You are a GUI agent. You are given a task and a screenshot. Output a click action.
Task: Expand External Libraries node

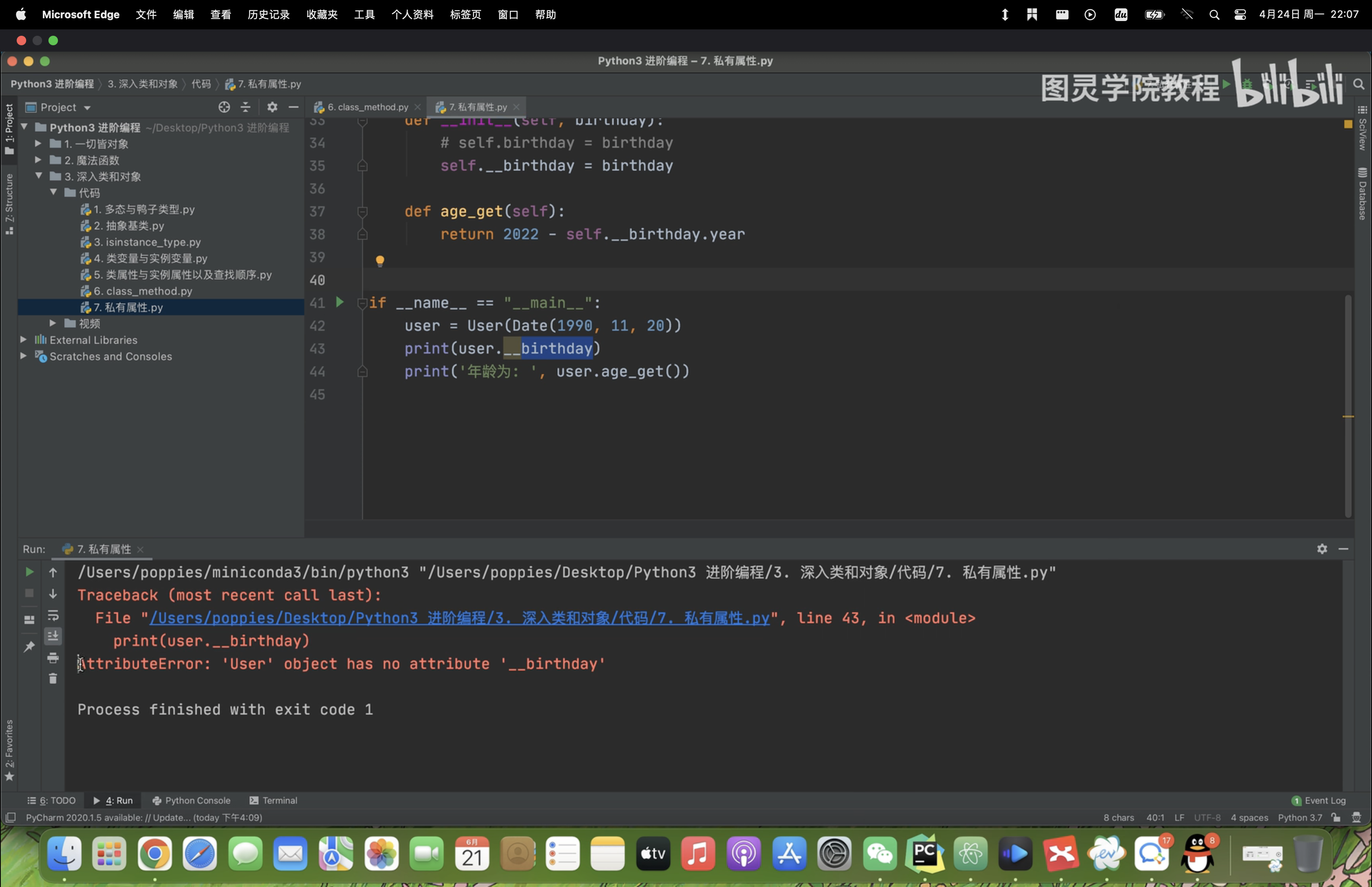[x=23, y=340]
